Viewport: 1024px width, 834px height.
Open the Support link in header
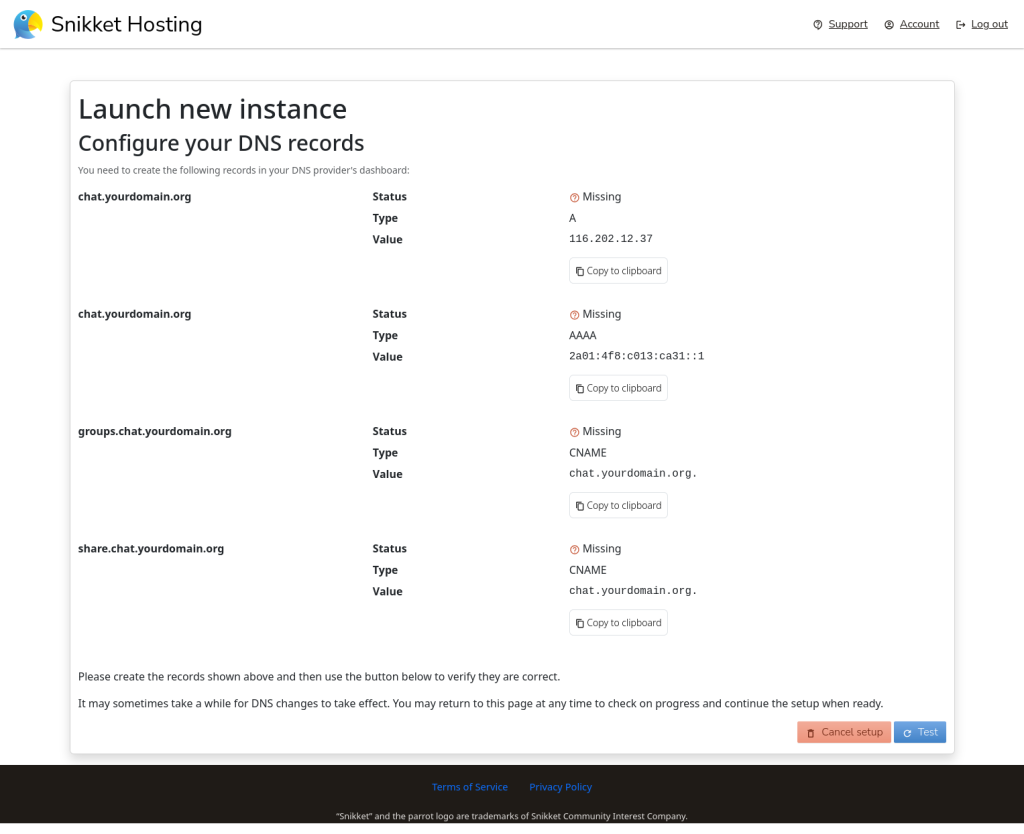[847, 24]
